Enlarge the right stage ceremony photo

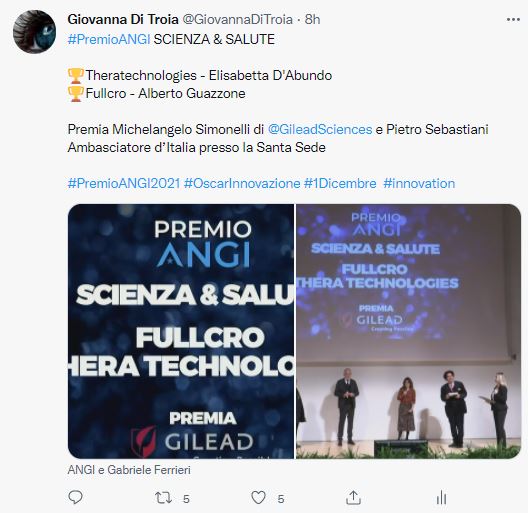coord(409,331)
